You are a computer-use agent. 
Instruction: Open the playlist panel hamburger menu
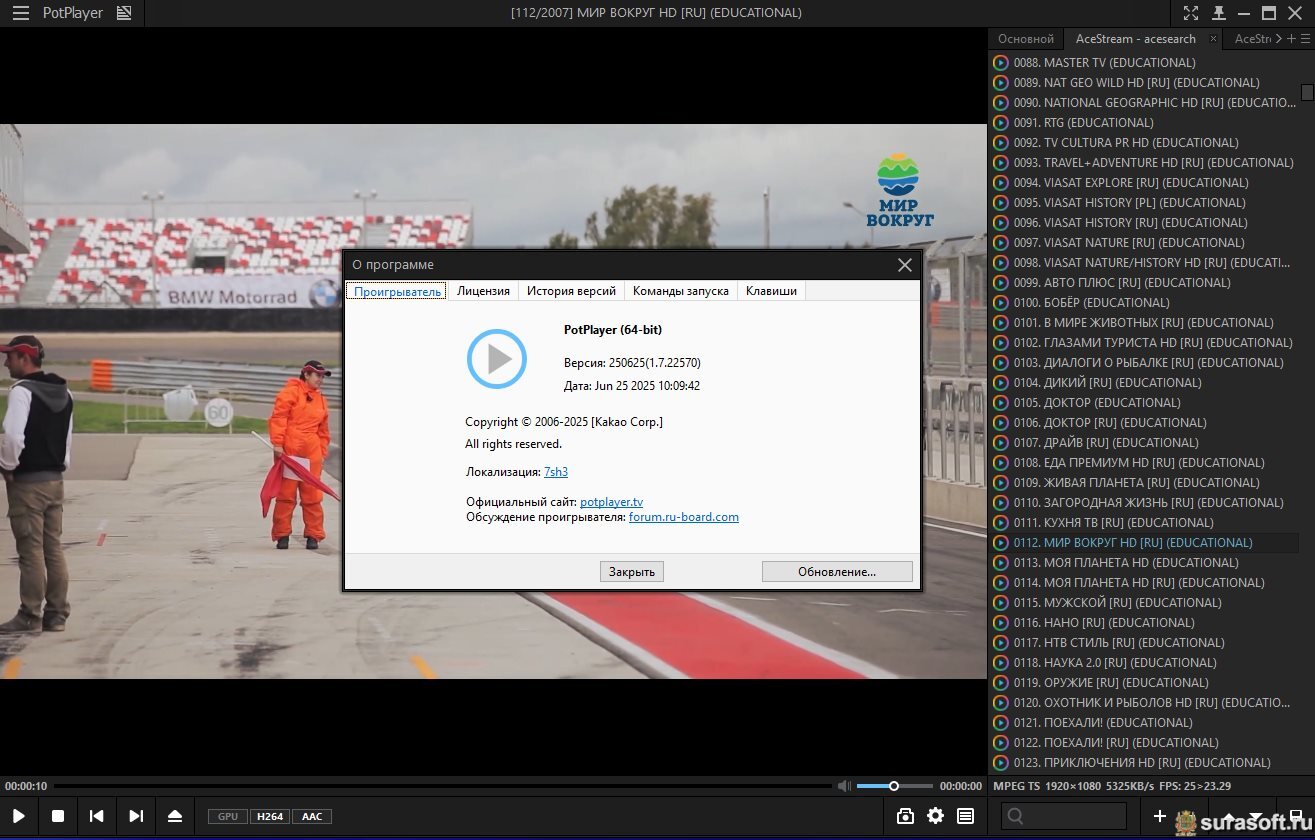[x=1305, y=39]
